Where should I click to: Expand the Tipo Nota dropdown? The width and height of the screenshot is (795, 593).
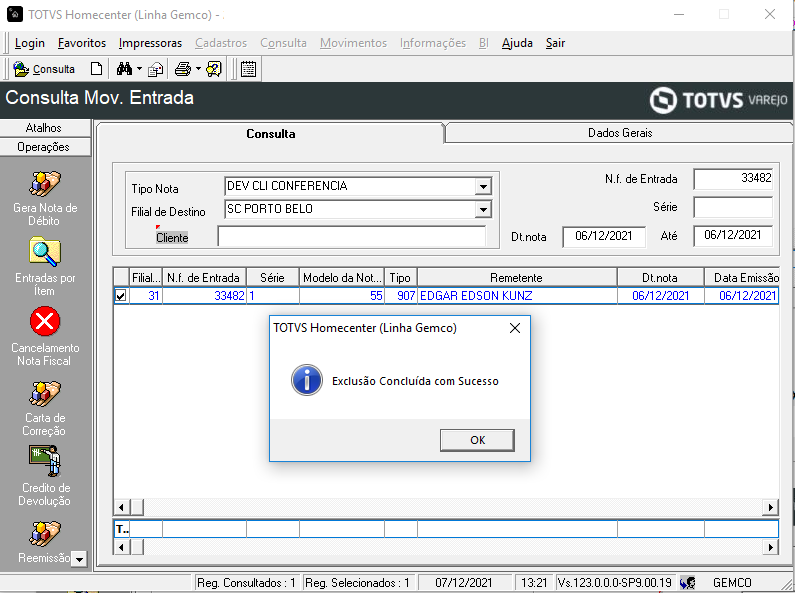click(x=483, y=187)
